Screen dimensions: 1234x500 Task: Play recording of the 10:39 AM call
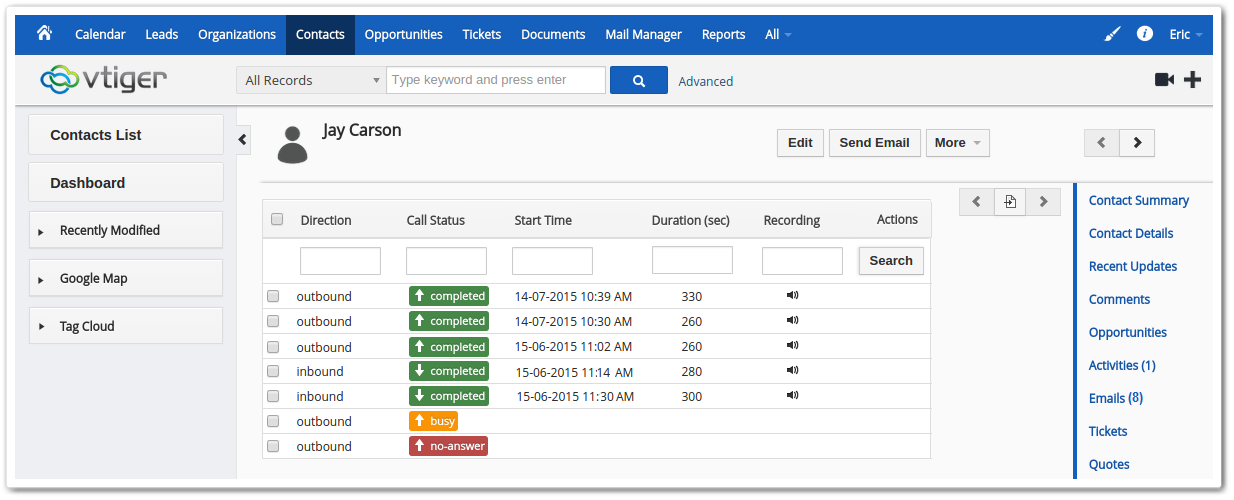(x=792, y=295)
